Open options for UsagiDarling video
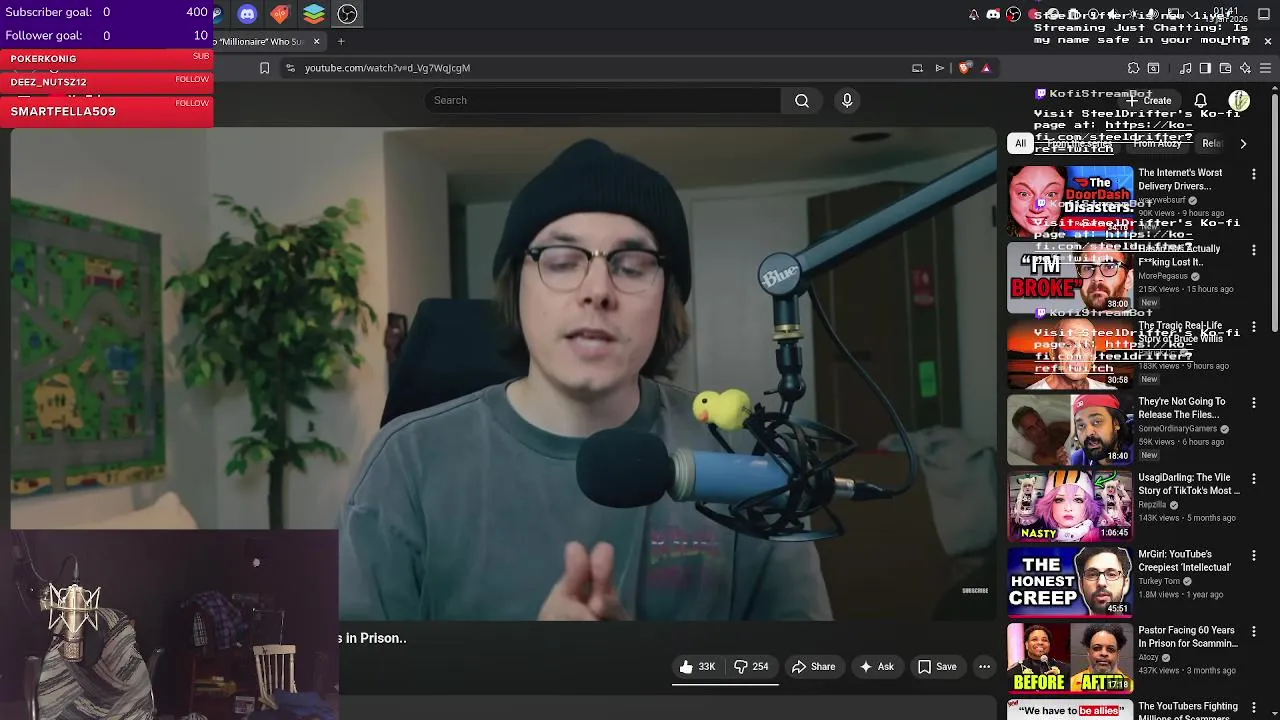Image resolution: width=1280 pixels, height=720 pixels. pos(1253,479)
